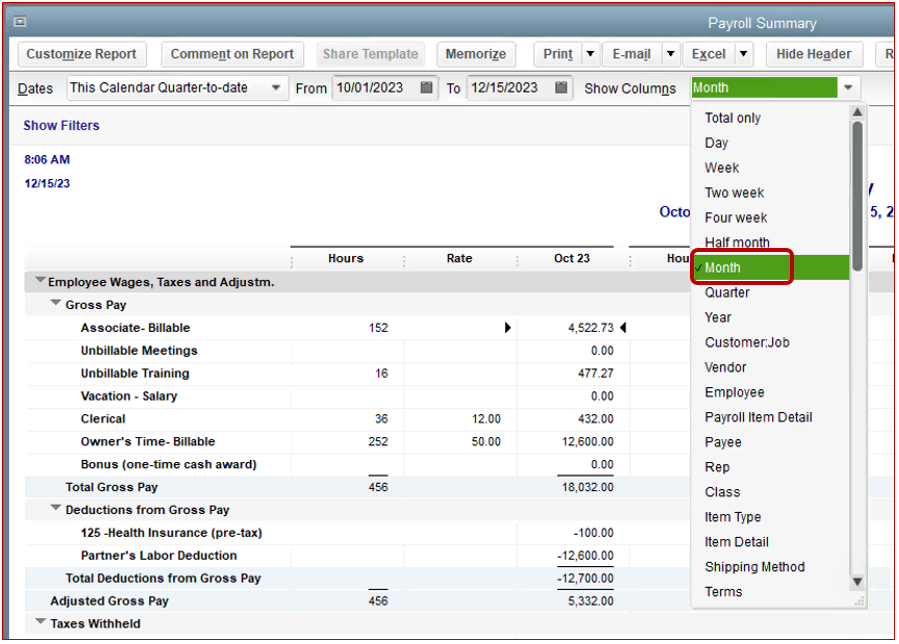This screenshot has height=644, width=899.
Task: Click 125 -Health Insurance (pre-tax) row label
Action: pyautogui.click(x=171, y=533)
